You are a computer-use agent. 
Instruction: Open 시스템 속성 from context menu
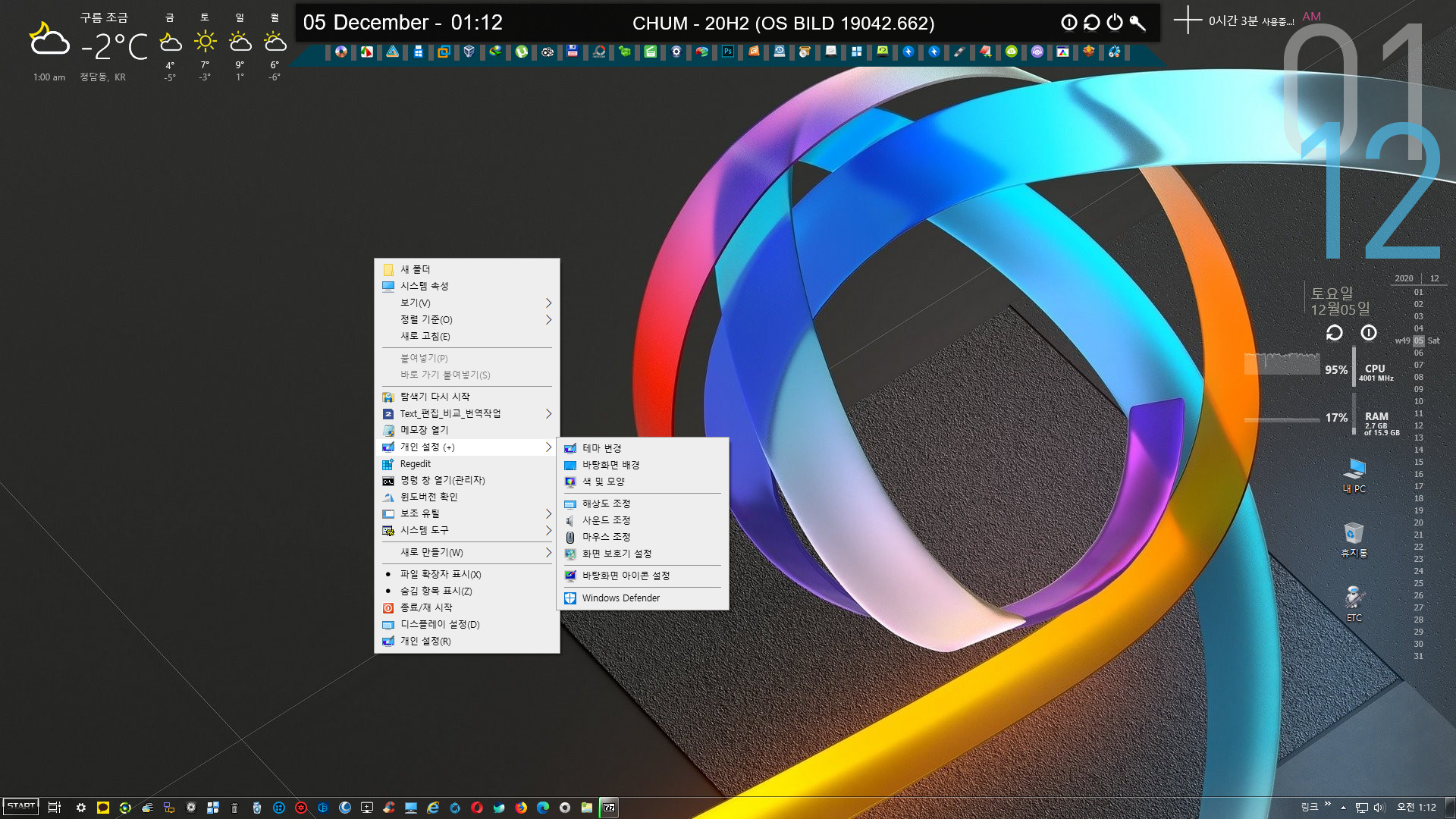point(467,286)
